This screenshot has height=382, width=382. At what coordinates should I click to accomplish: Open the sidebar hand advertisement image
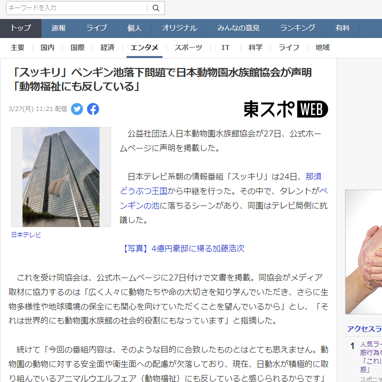pyautogui.click(x=364, y=252)
